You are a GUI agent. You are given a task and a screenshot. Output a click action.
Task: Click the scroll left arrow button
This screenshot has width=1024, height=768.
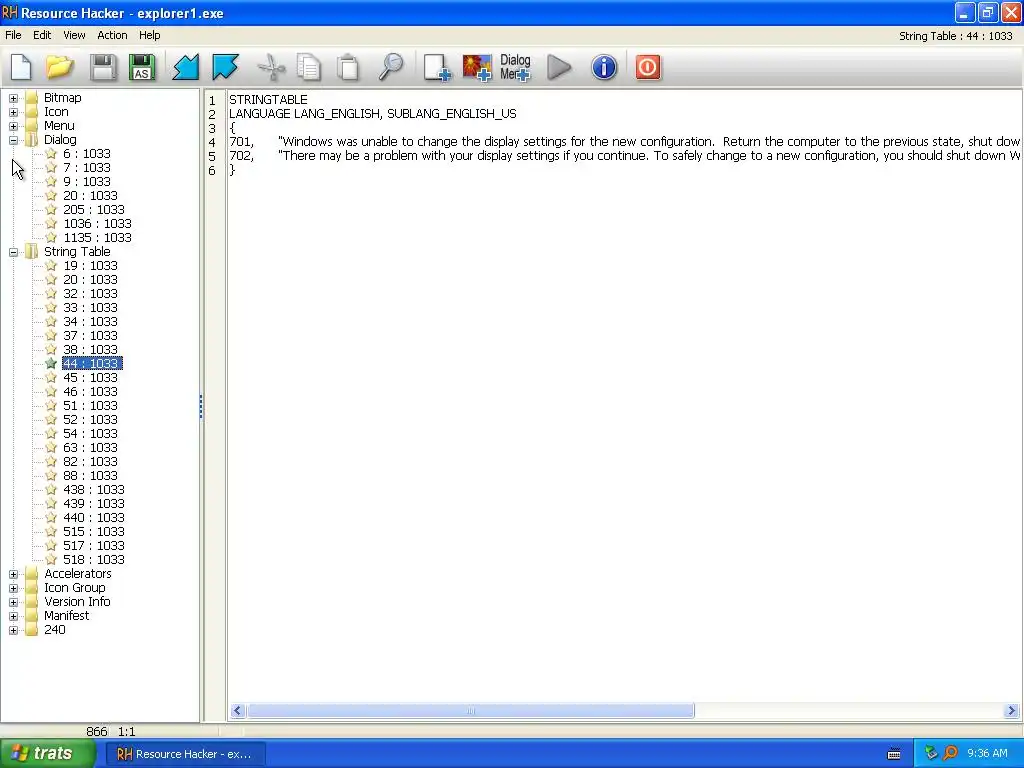pos(238,711)
